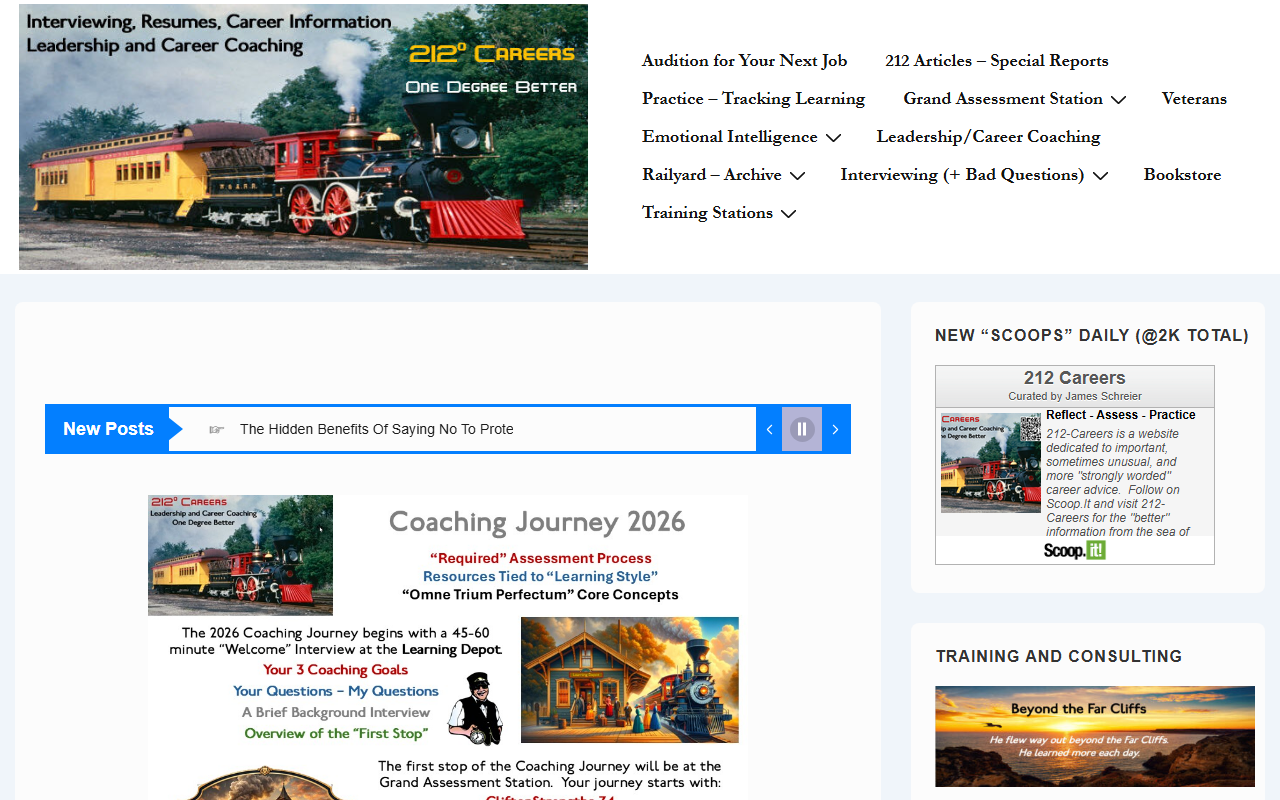Click the 212 Careers logo thumbnail in Coaching Journey
The width and height of the screenshot is (1280, 800).
pyautogui.click(x=240, y=555)
